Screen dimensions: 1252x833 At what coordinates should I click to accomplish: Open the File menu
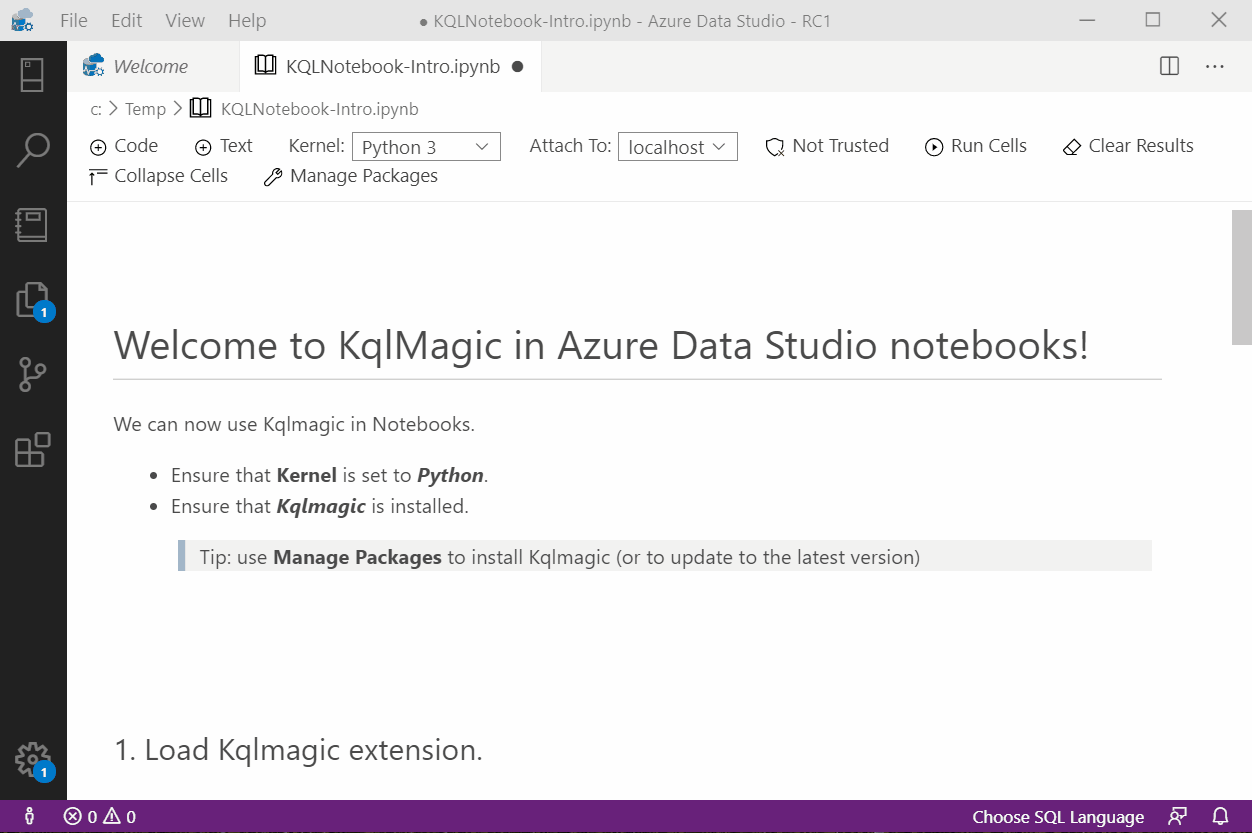(x=73, y=20)
